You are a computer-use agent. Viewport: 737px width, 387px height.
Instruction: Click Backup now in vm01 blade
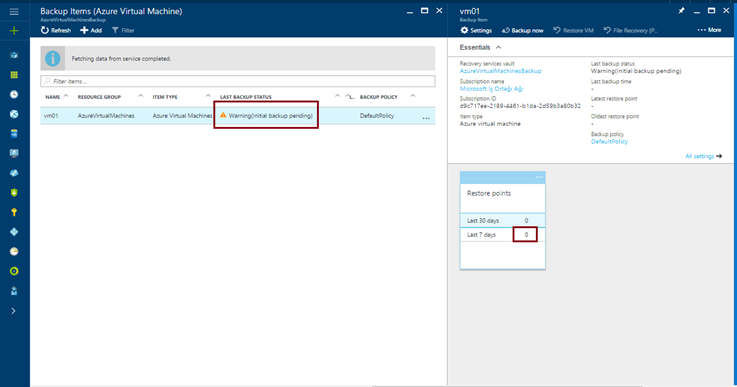522,31
